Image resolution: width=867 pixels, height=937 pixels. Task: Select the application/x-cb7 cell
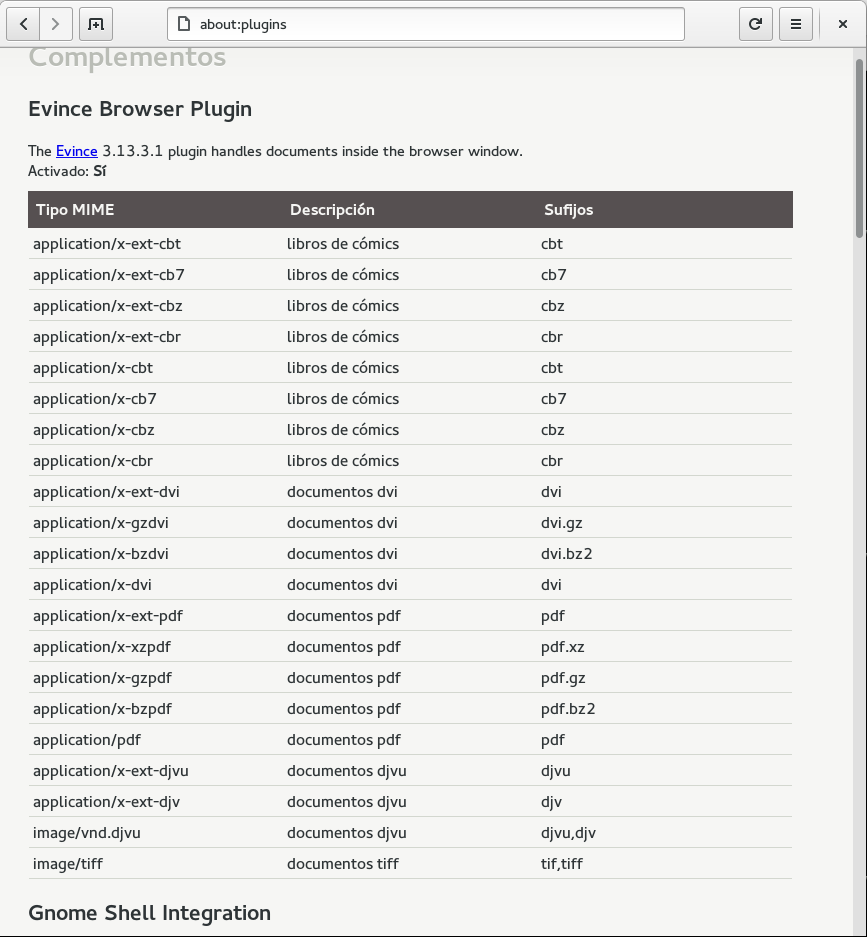[x=95, y=399]
